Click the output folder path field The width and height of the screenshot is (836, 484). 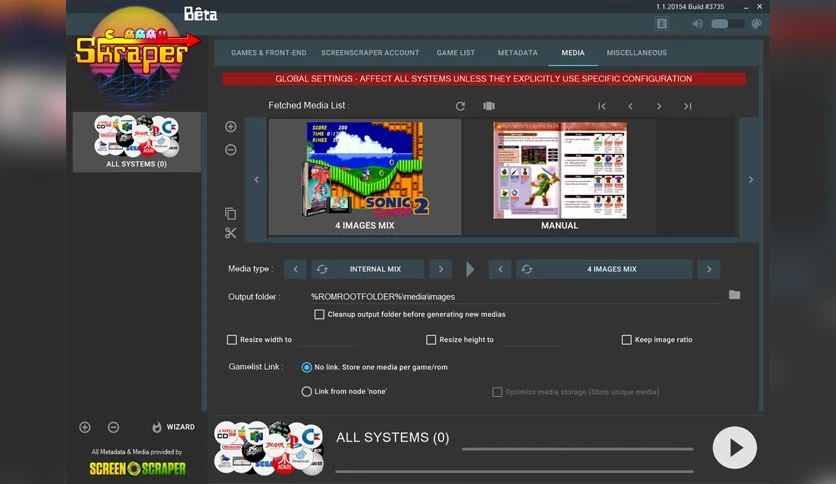click(516, 297)
